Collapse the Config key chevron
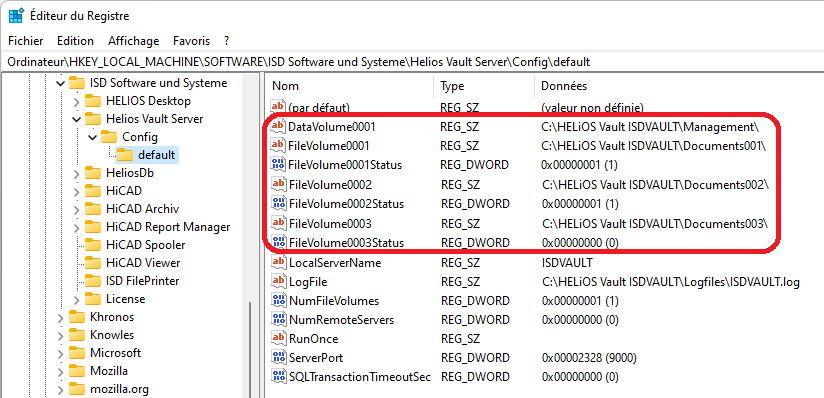 point(93,137)
